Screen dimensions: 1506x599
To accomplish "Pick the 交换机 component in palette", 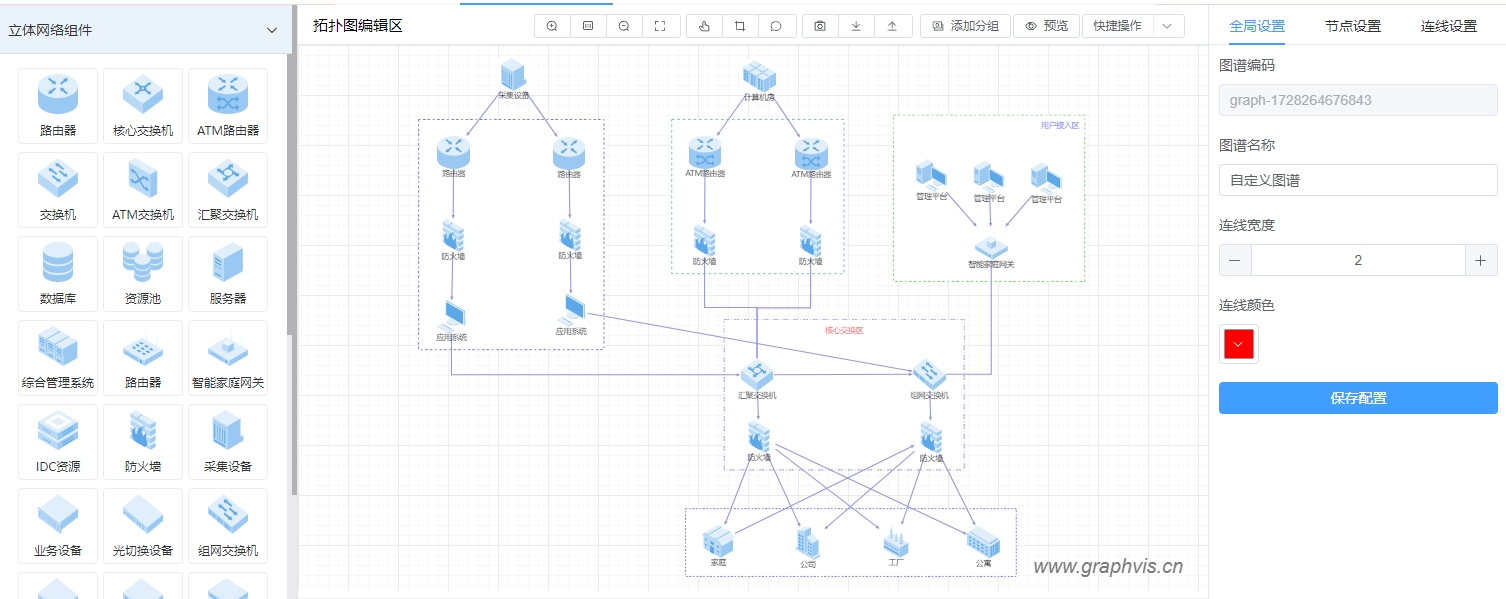I will 58,190.
